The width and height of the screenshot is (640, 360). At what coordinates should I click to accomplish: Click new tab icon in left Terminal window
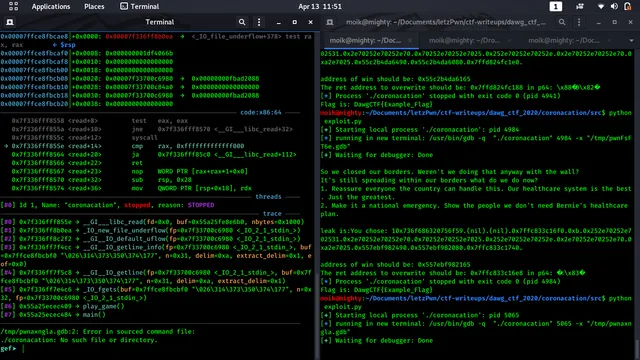(10, 22)
